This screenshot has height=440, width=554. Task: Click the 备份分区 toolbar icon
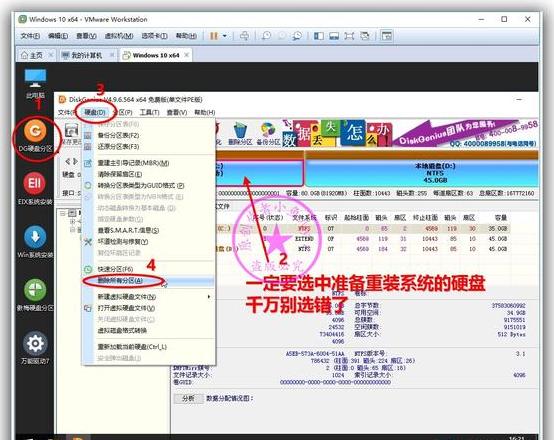click(x=268, y=134)
